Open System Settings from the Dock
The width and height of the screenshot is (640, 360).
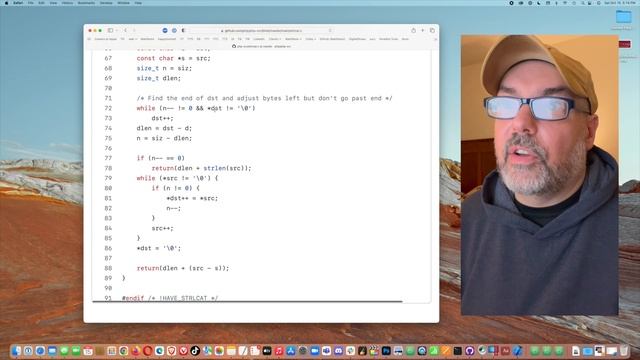[302, 351]
